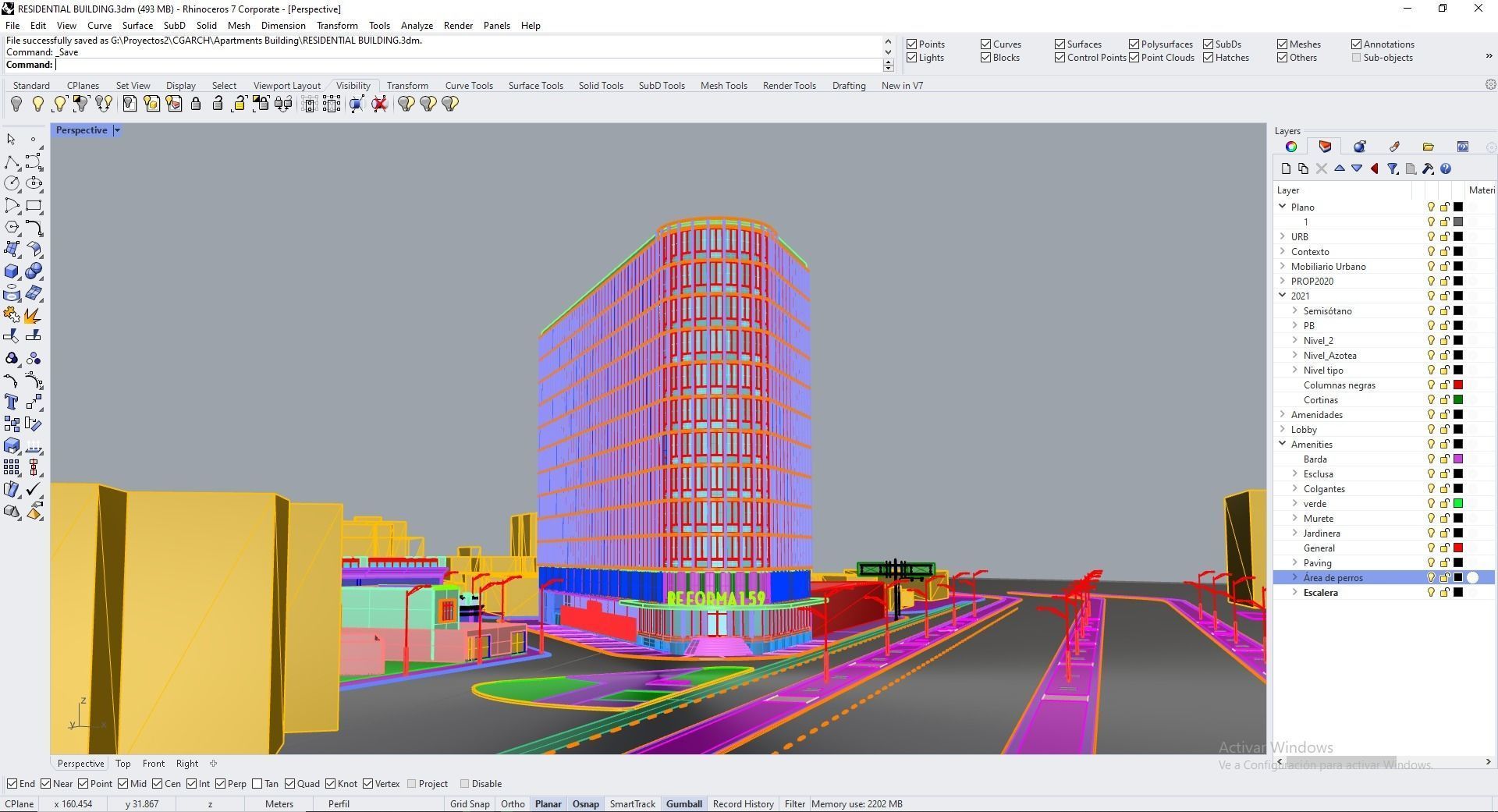1498x812 pixels.
Task: Toggle the Points visibility checkbox
Action: pos(911,44)
